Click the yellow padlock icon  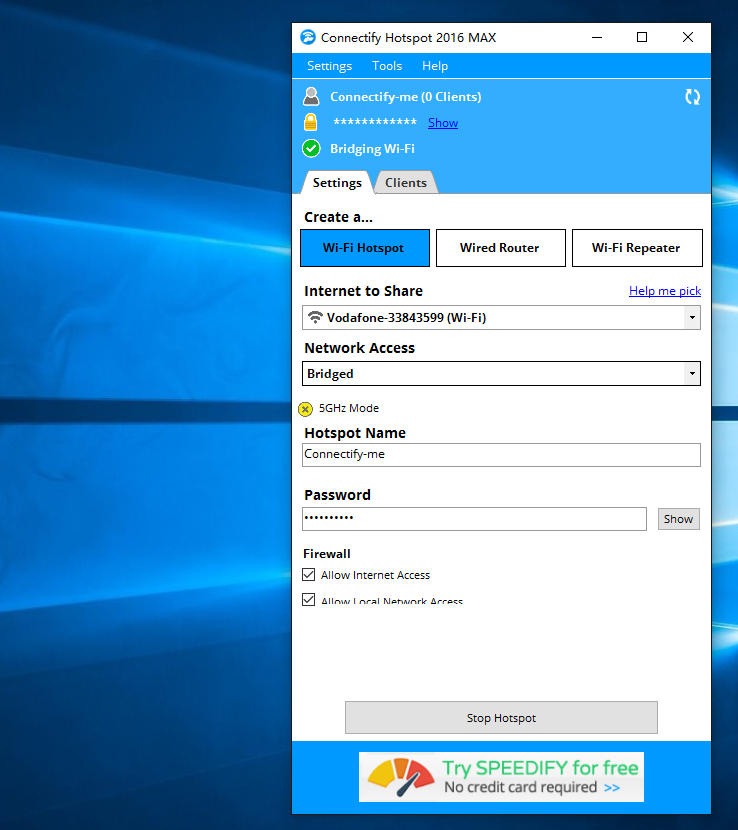point(311,122)
